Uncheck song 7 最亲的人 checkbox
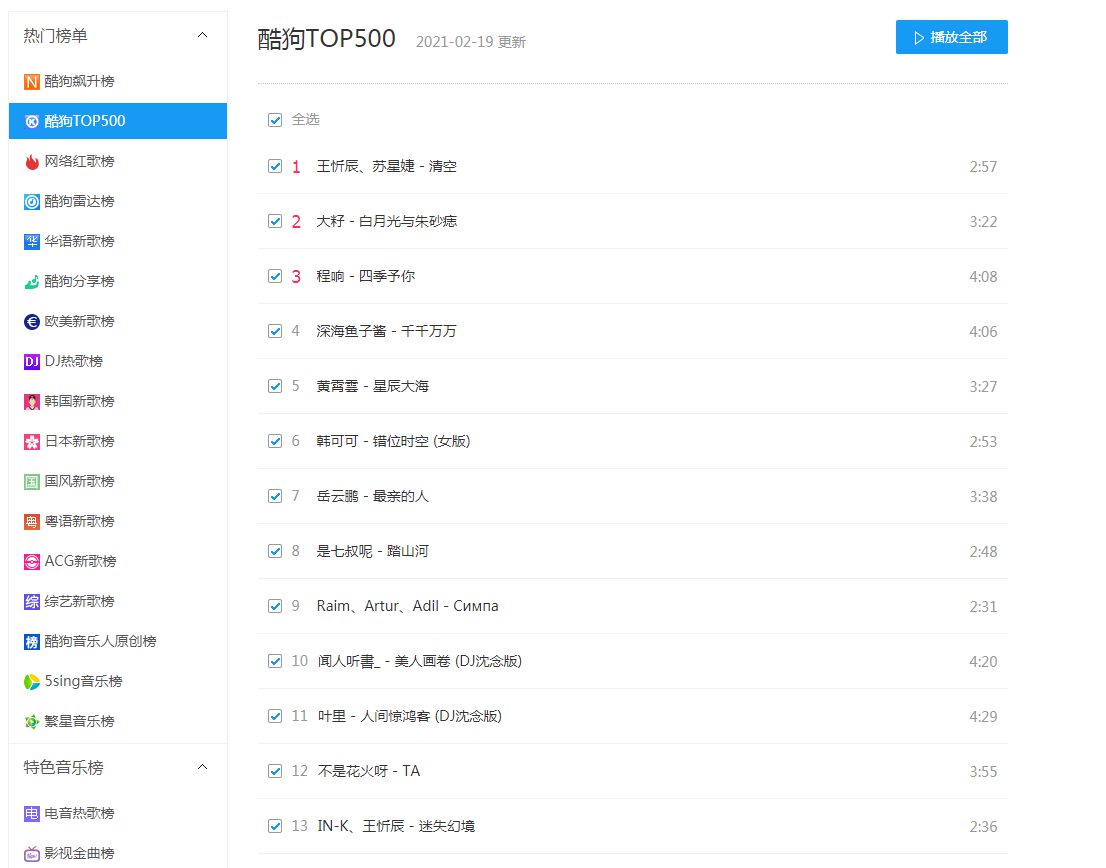 click(275, 496)
